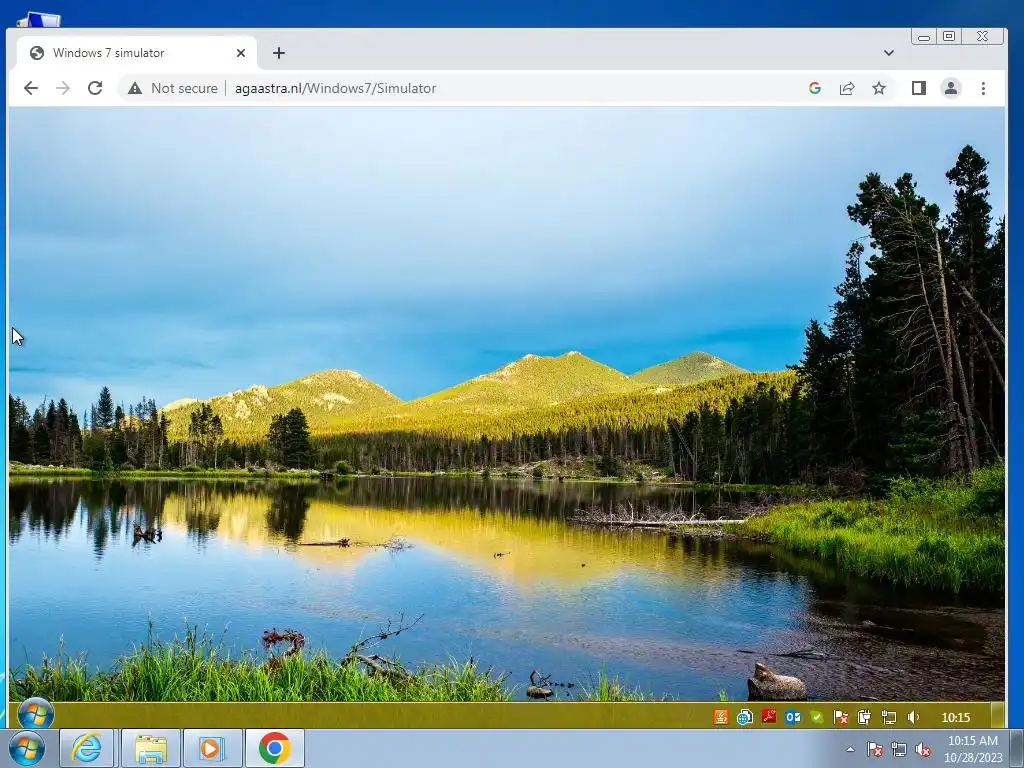This screenshot has height=768, width=1024.
Task: Click the Not secure warning indicator
Action: point(173,88)
